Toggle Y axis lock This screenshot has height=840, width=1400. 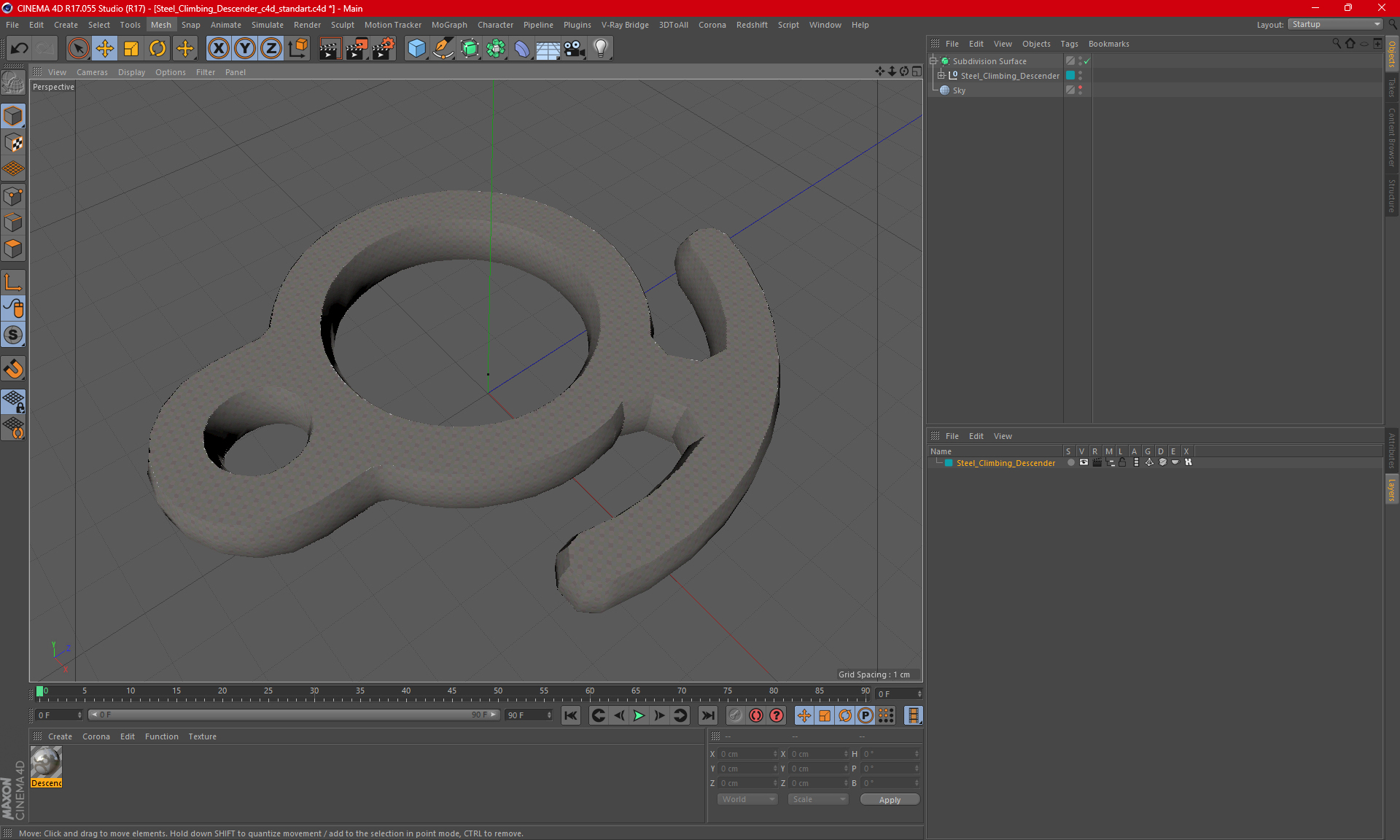click(245, 49)
